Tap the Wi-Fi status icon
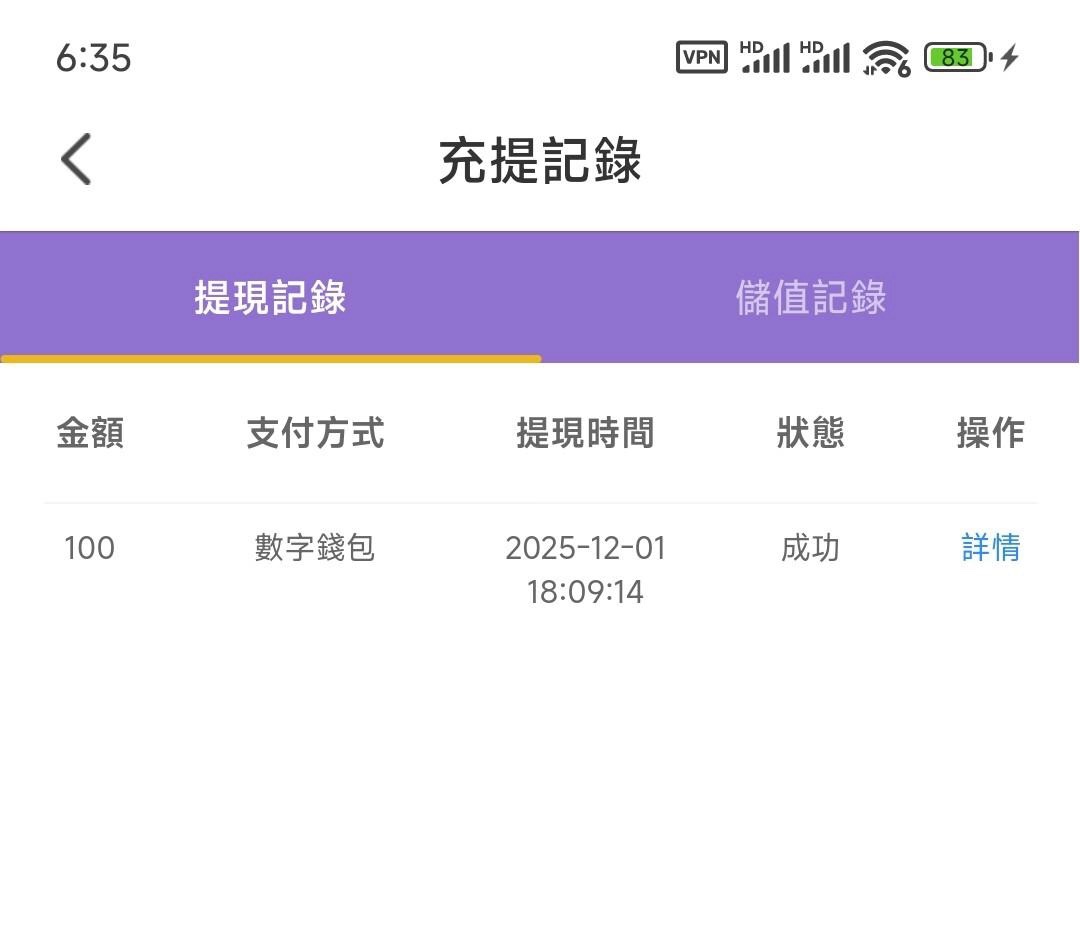Screen dimensions: 1080x926 pos(887,58)
